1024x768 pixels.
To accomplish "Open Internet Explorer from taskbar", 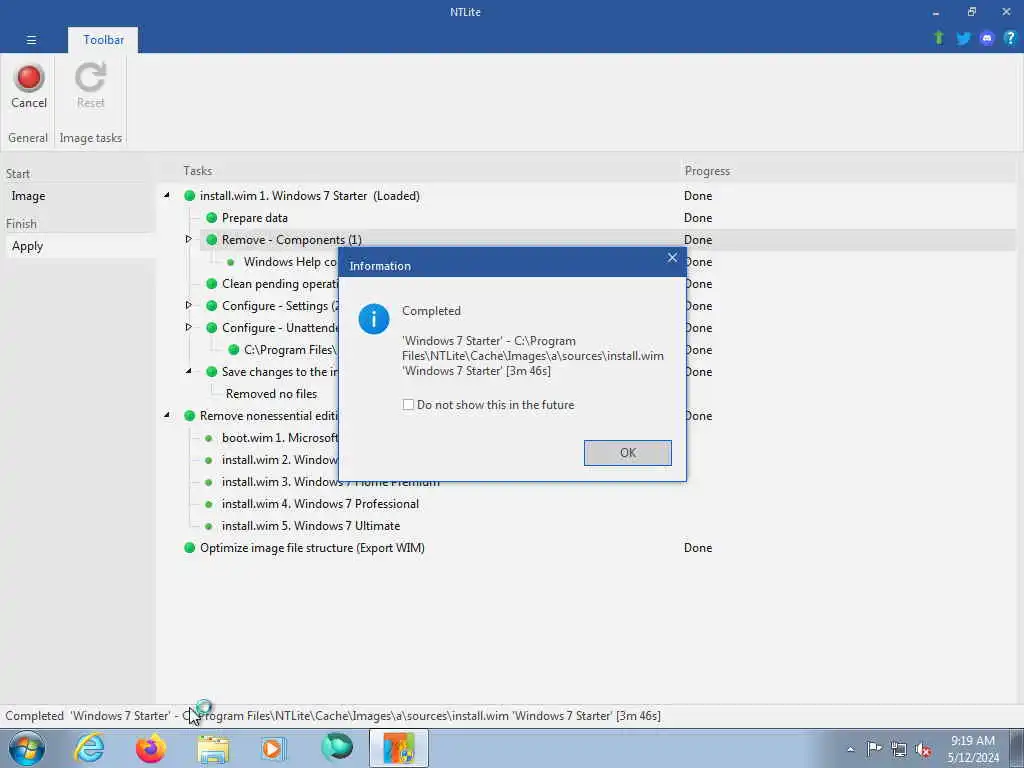I will 89,748.
